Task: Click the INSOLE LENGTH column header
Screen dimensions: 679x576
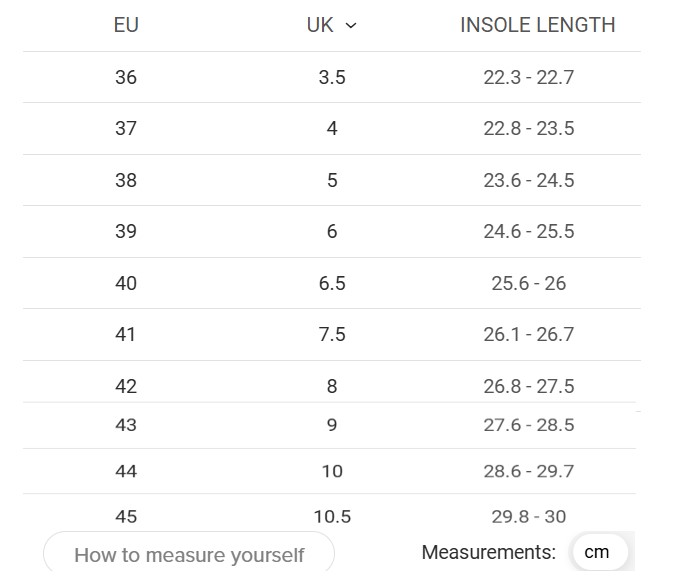Action: [x=537, y=25]
